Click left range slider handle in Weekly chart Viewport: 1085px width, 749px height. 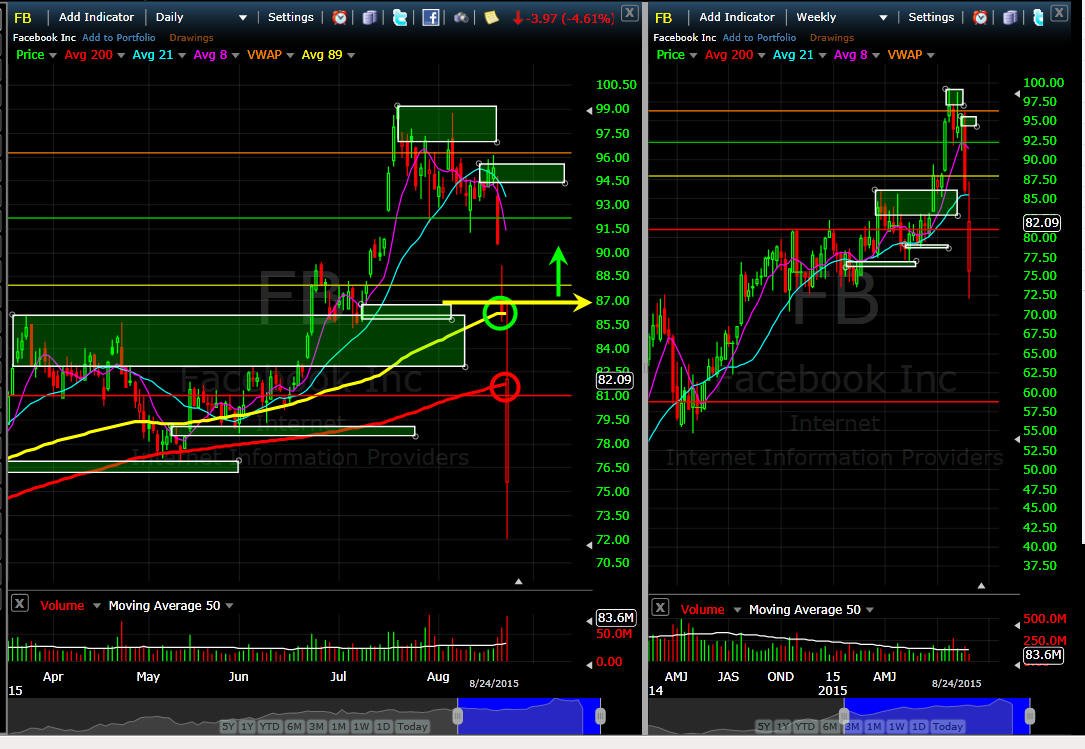point(844,716)
